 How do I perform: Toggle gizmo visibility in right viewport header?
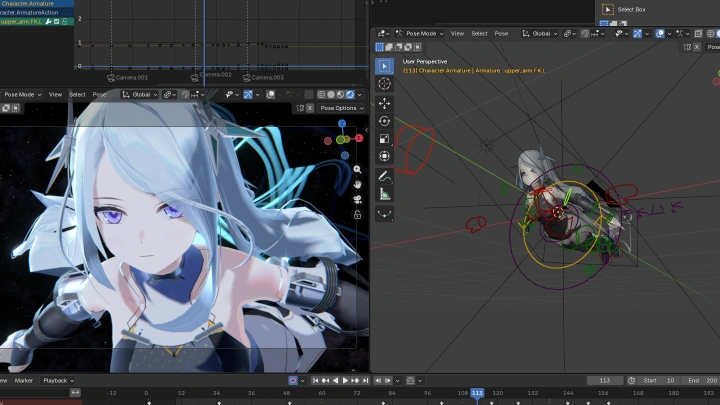(x=637, y=34)
